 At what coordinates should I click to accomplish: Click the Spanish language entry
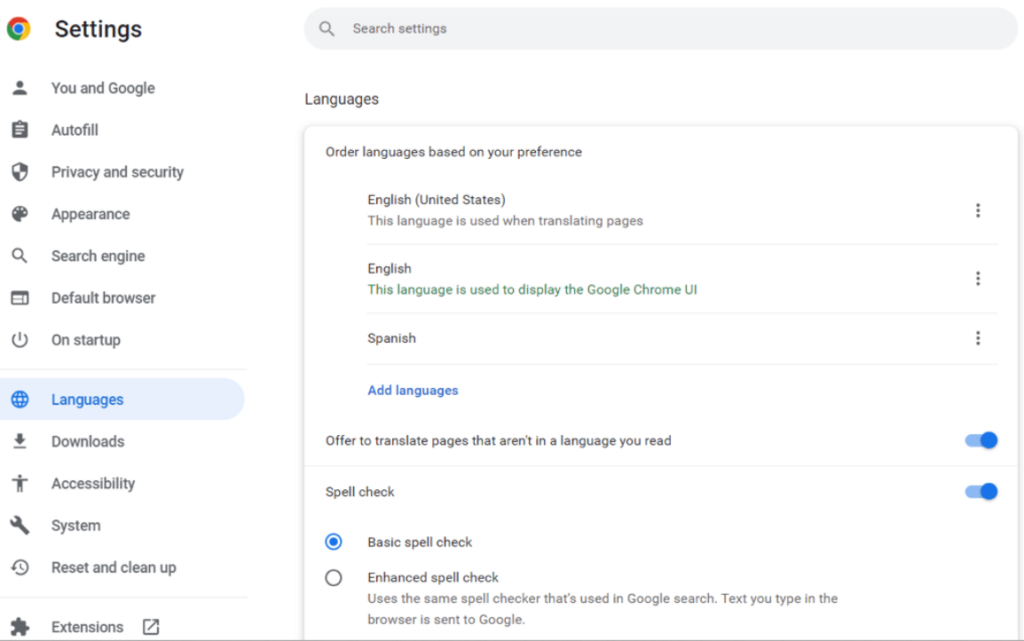pos(392,338)
